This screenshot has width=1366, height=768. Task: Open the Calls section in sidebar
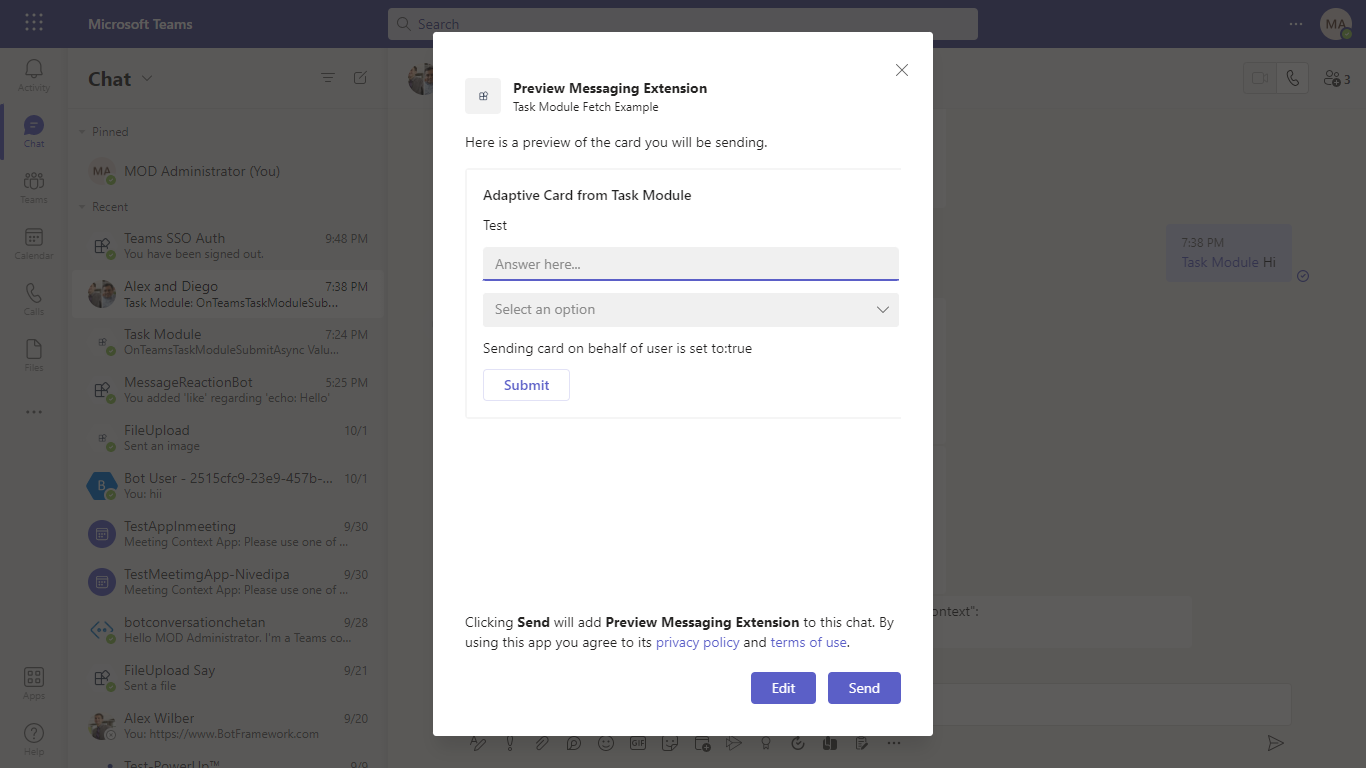point(34,299)
